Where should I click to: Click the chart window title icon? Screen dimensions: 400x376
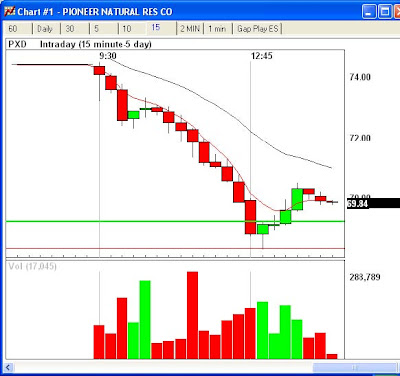10,12
